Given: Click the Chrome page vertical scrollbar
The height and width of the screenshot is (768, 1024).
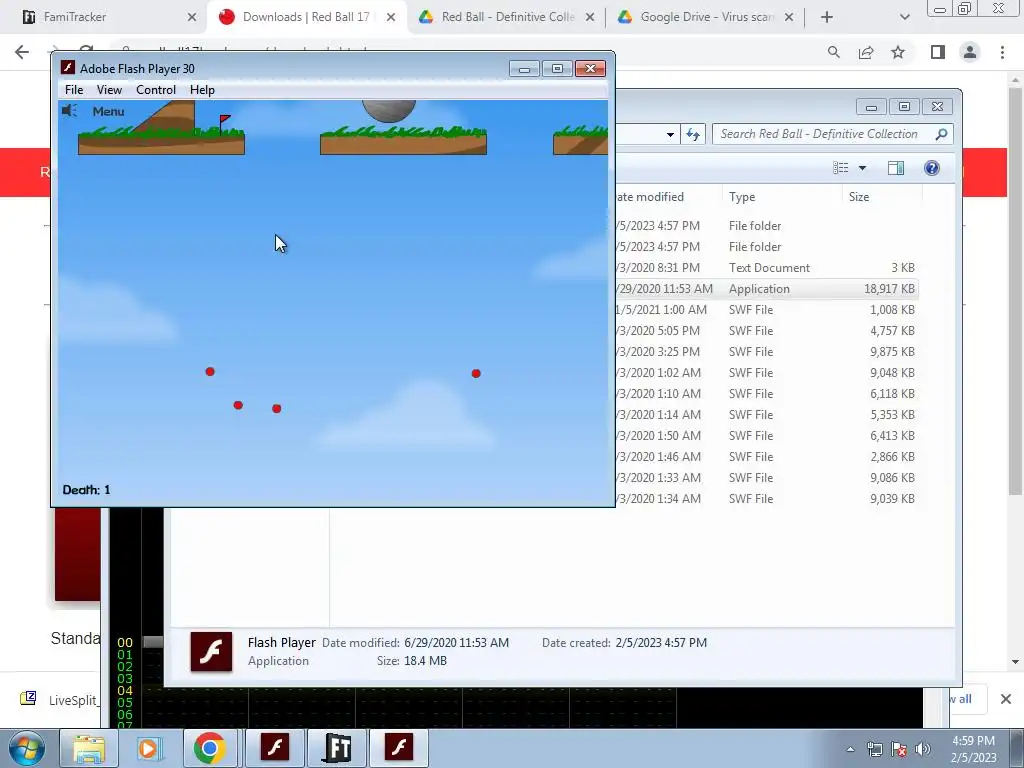Looking at the screenshot, I should (x=1015, y=291).
